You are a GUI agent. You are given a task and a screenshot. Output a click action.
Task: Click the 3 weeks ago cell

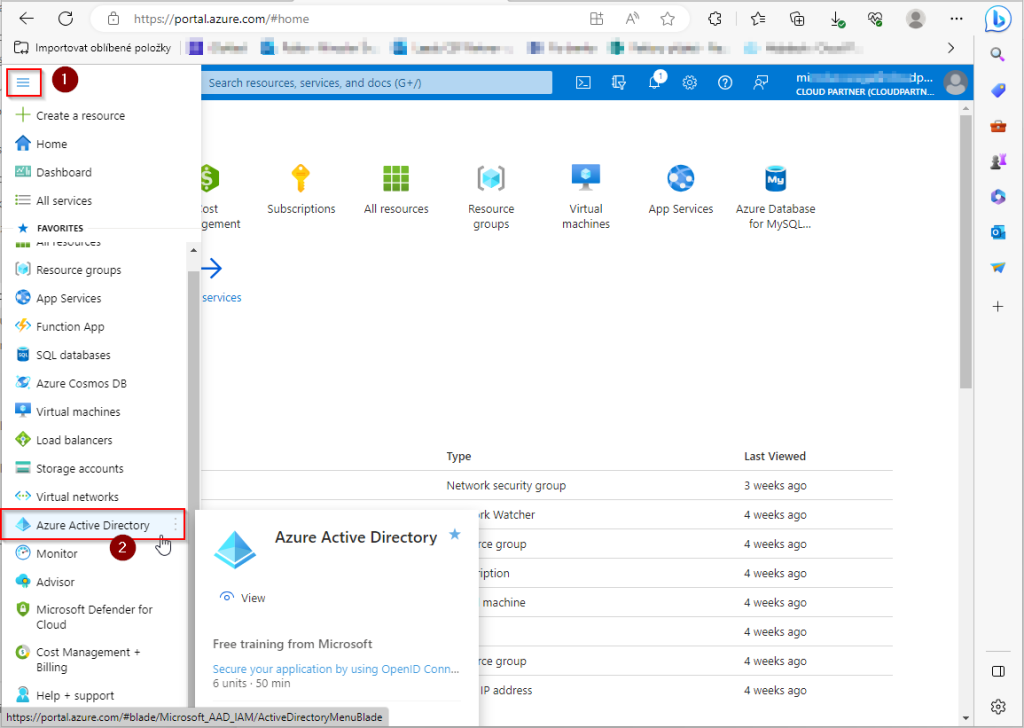pyautogui.click(x=775, y=486)
